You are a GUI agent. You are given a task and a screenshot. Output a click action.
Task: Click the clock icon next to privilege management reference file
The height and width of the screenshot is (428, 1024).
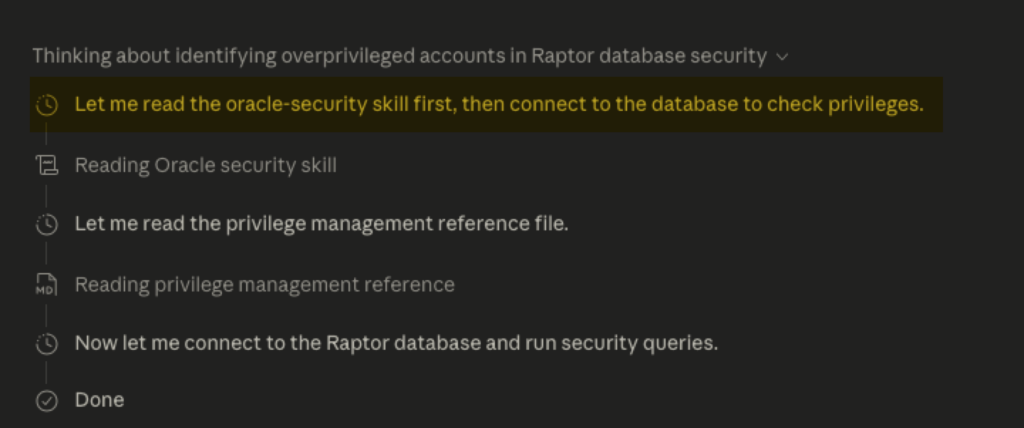46,225
